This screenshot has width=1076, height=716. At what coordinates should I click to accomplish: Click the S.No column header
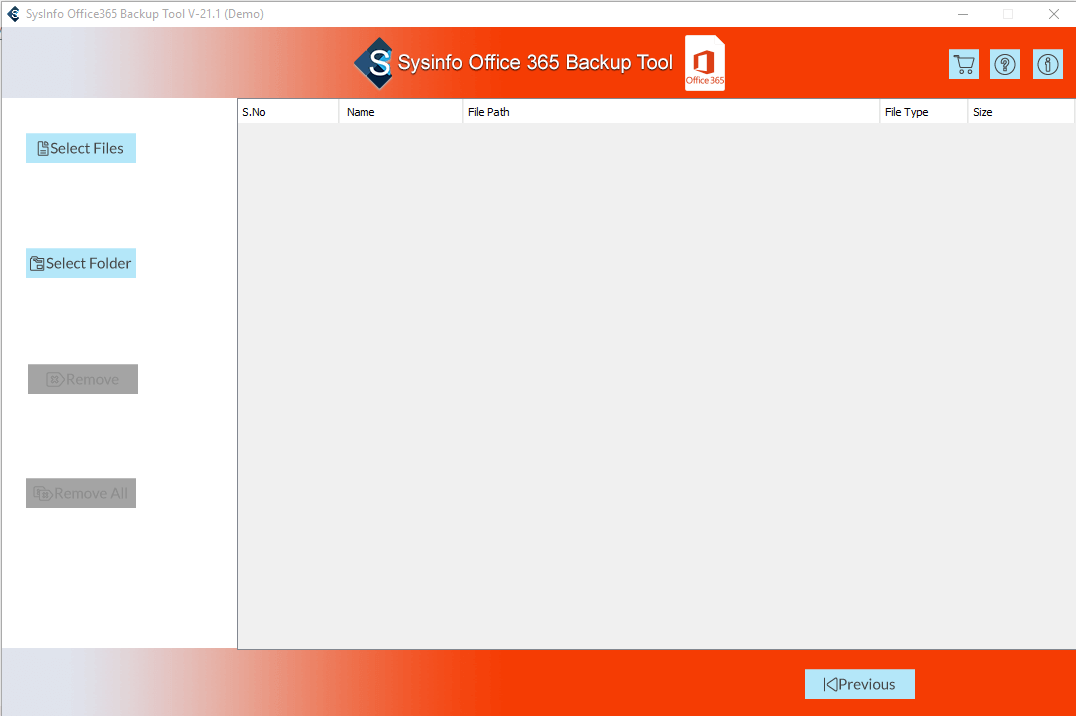point(288,112)
